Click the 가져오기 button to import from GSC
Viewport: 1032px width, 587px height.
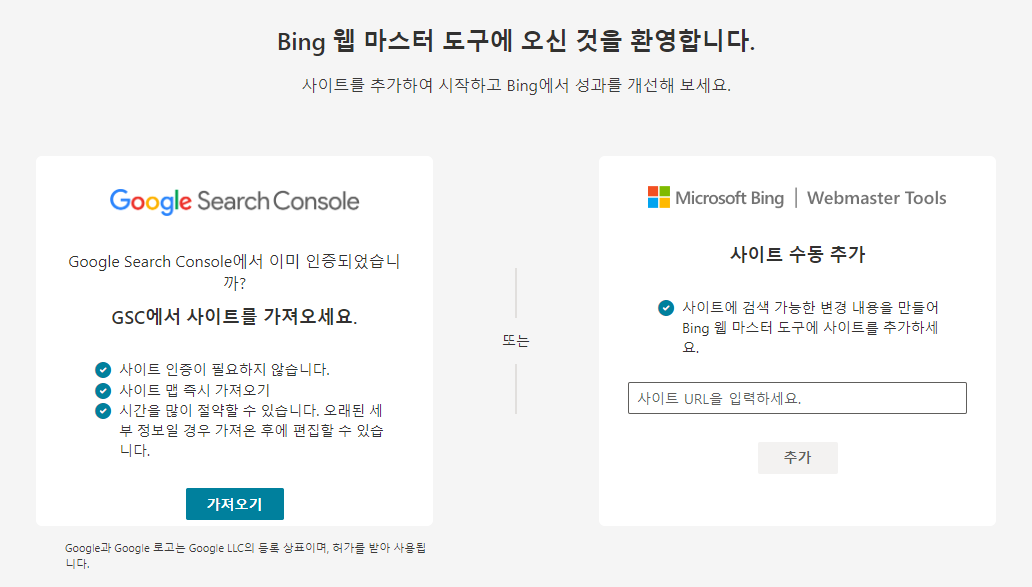click(x=235, y=504)
